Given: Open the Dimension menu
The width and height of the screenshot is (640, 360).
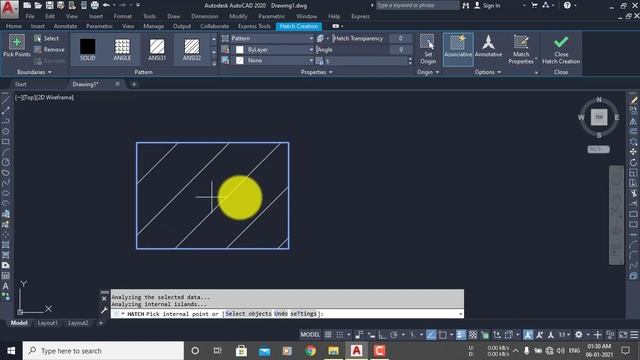Looking at the screenshot, I should pos(204,16).
